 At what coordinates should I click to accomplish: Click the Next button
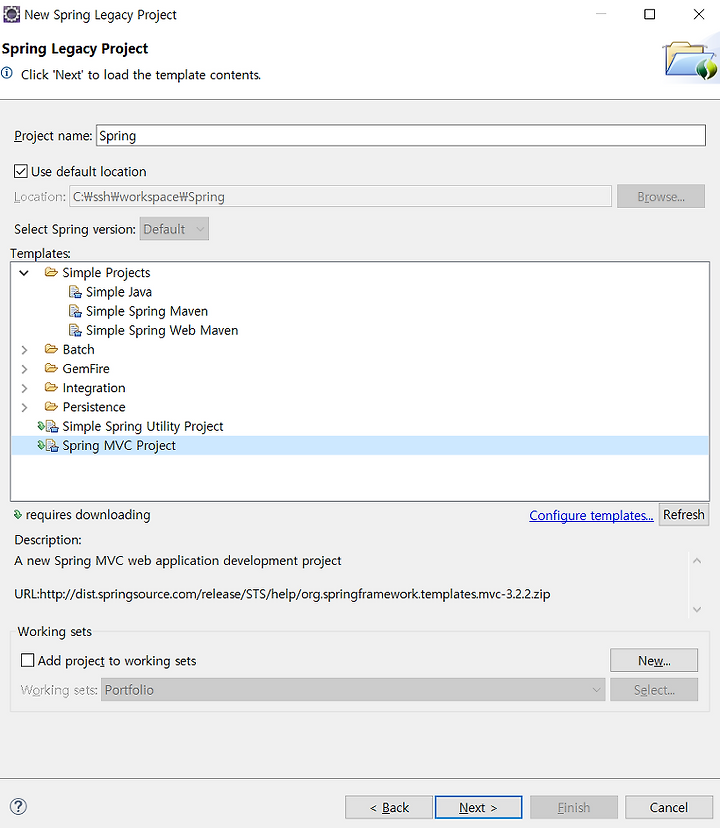point(479,807)
